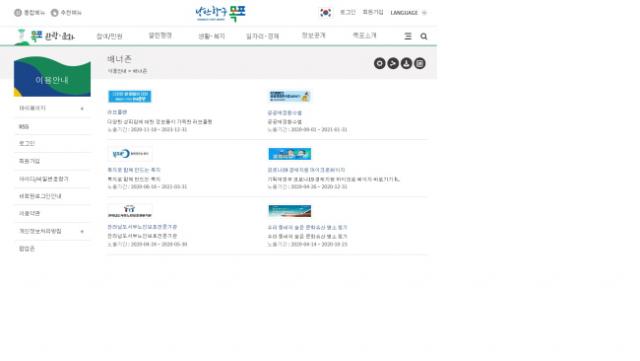640x361 pixels.
Task: Open the 추천메뉴 icon link
Action: click(x=66, y=13)
